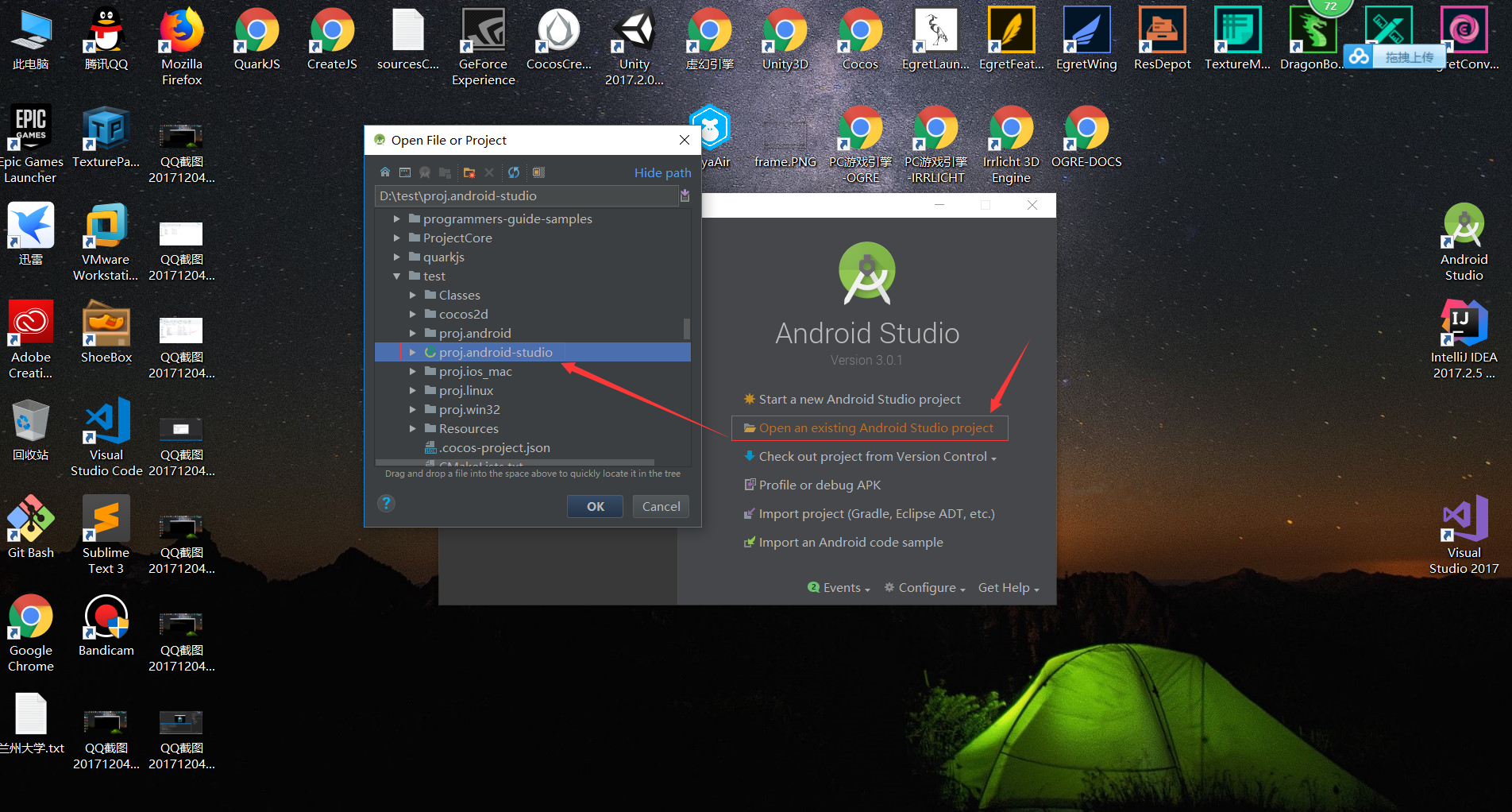Select the Recycle Bin icon

pos(31,430)
